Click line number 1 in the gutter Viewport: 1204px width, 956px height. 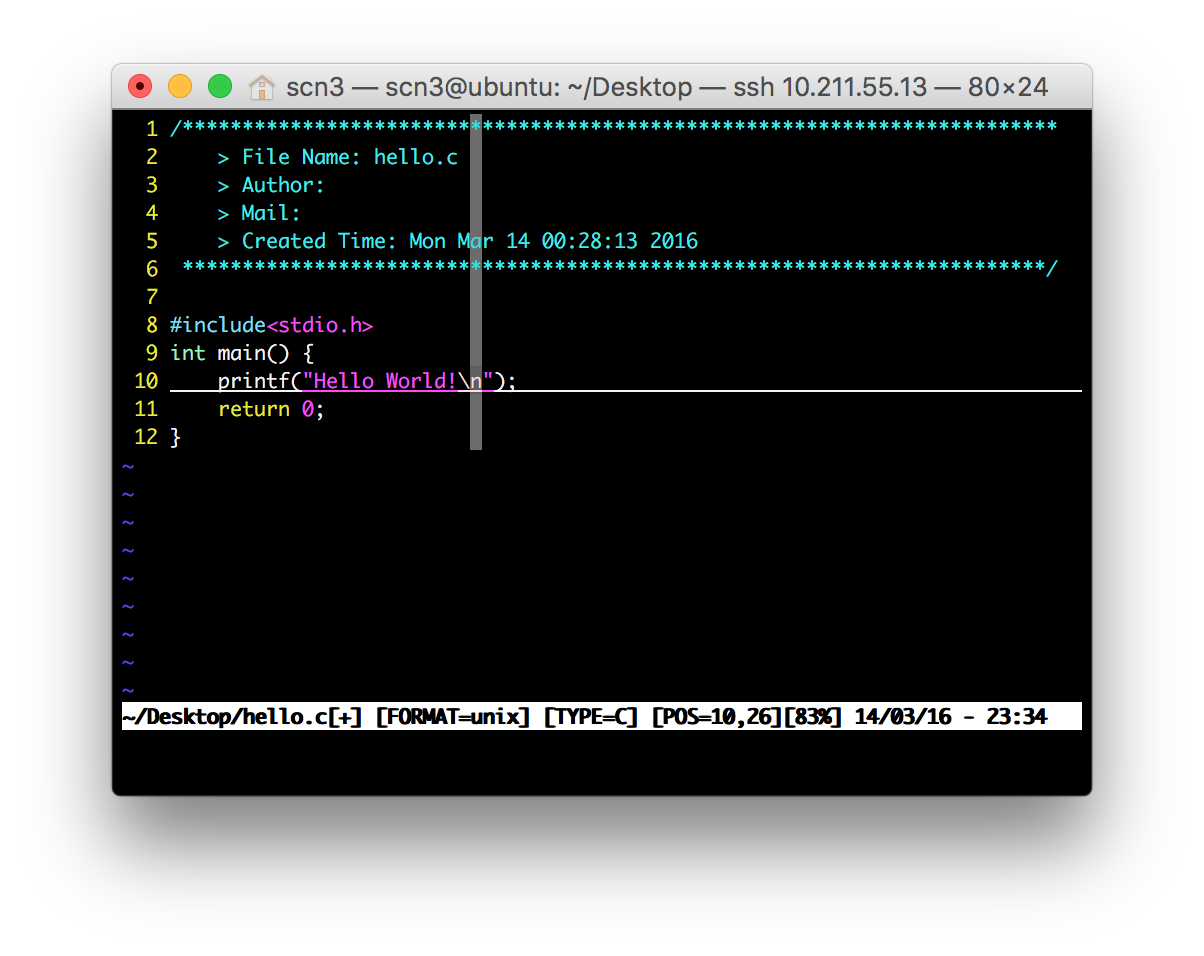152,129
